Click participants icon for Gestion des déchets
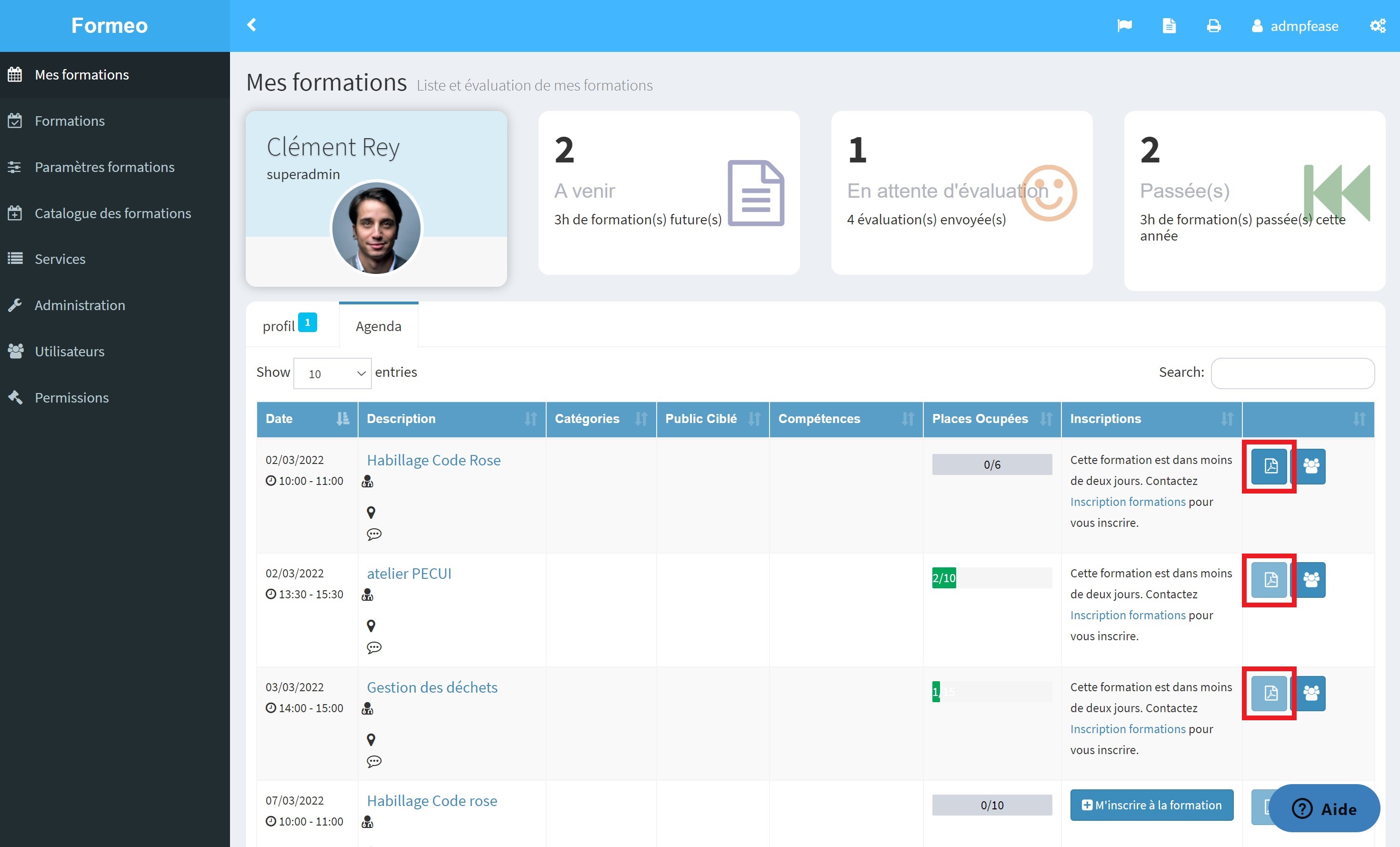1400x847 pixels. tap(1311, 693)
